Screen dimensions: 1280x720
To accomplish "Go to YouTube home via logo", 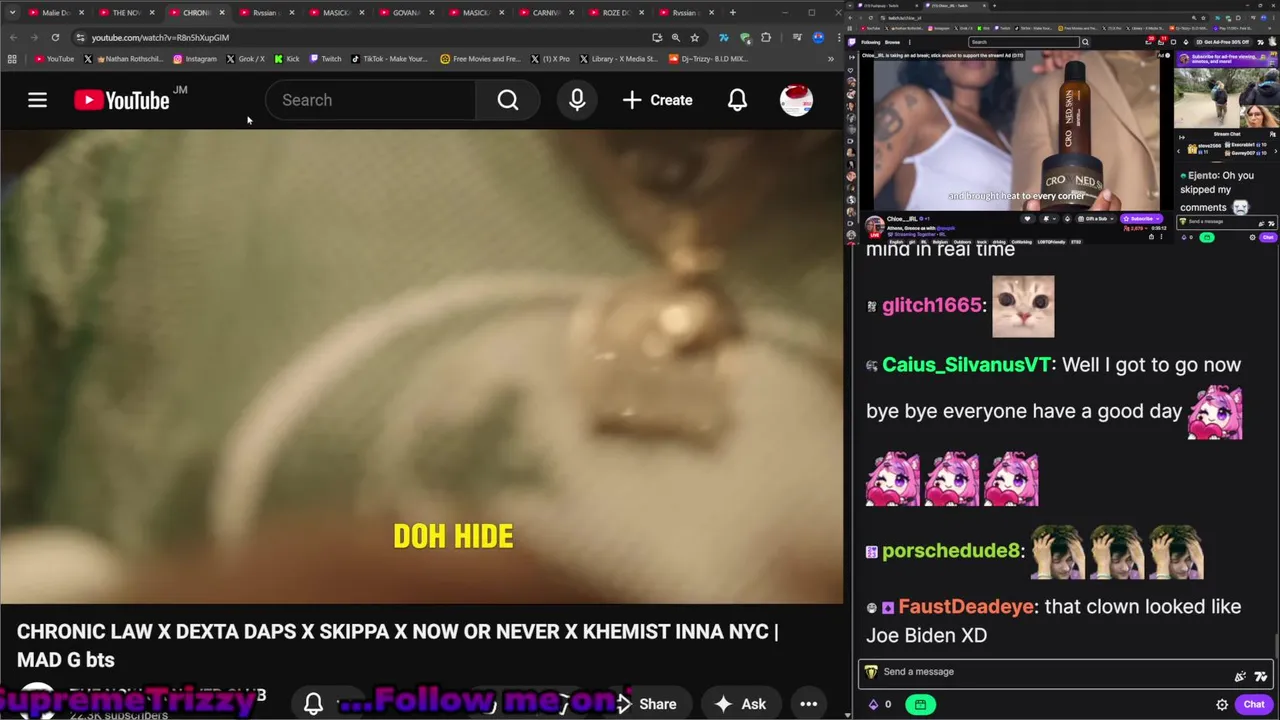I will [x=122, y=100].
